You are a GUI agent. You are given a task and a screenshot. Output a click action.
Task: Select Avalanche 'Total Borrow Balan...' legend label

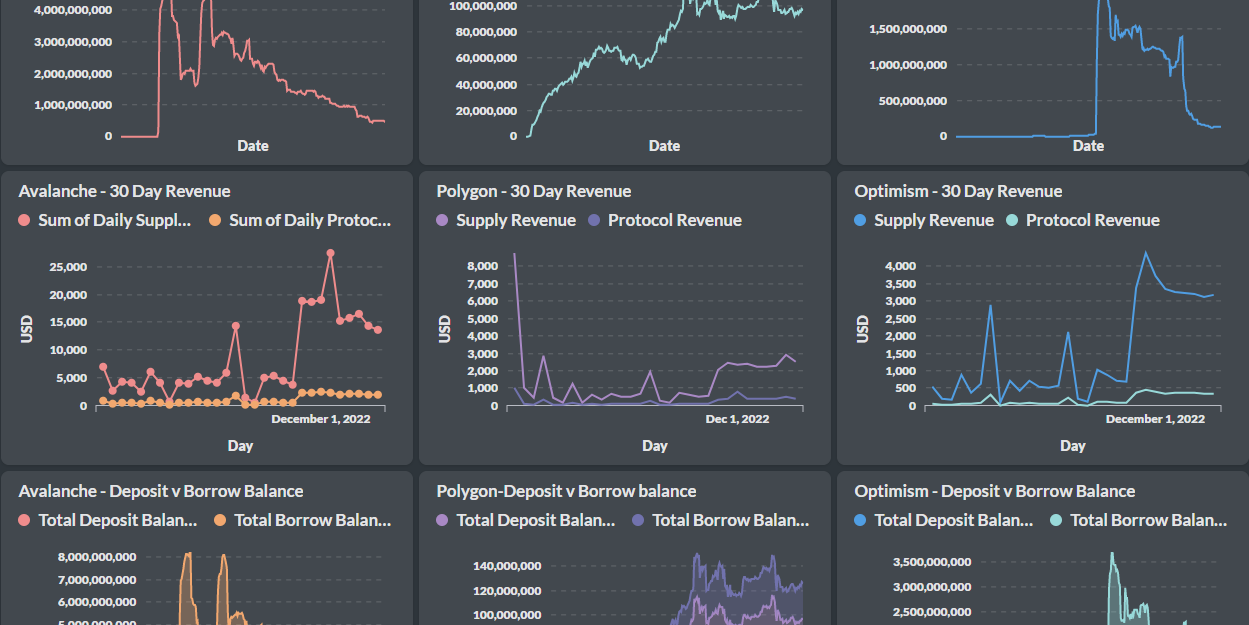313,520
